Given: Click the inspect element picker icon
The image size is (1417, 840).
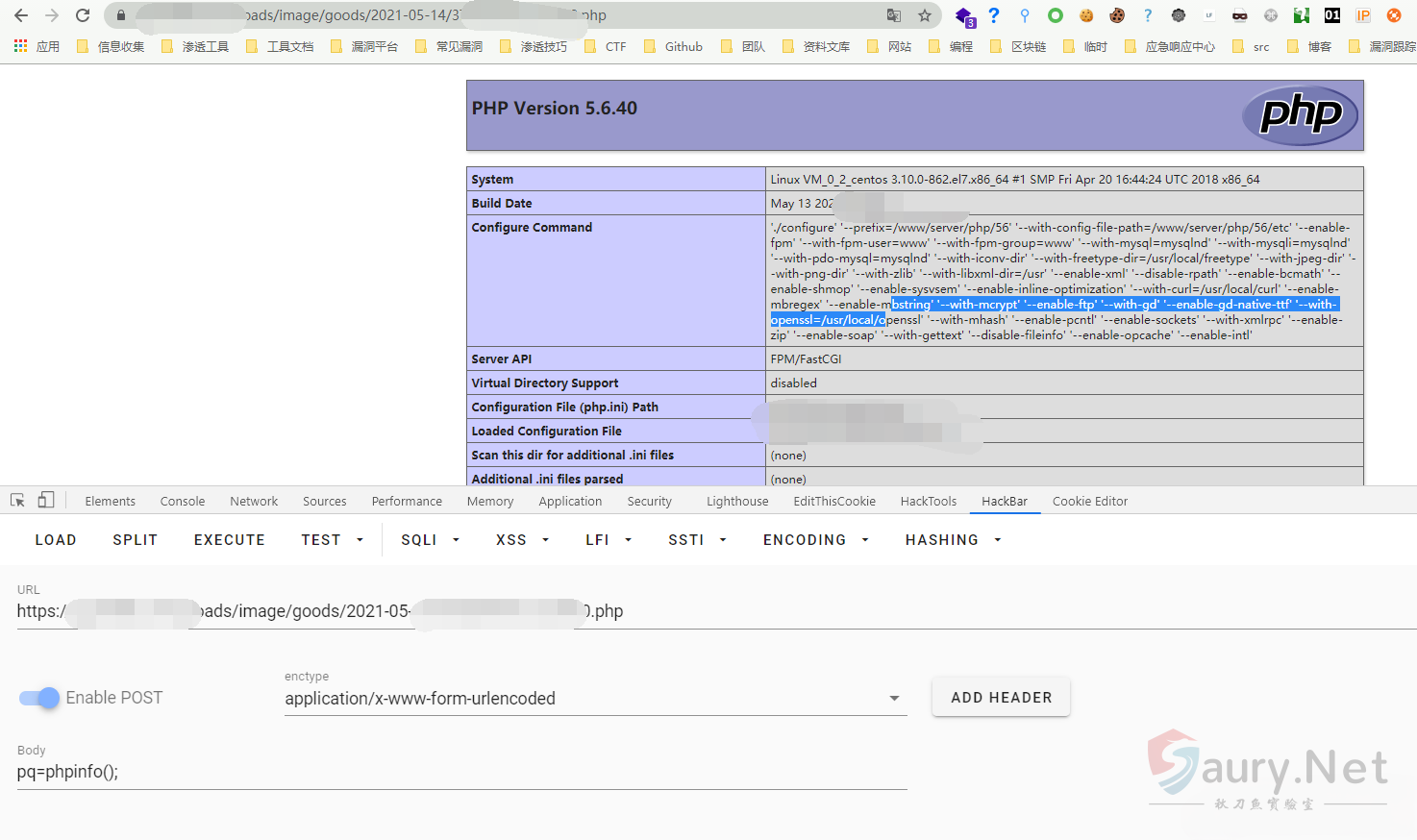Looking at the screenshot, I should pos(17,501).
